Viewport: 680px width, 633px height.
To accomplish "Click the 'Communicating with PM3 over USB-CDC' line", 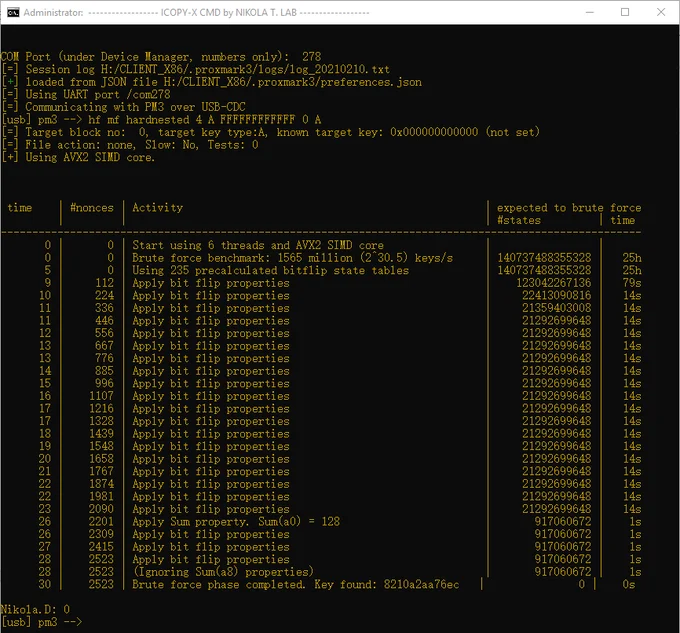I will (x=138, y=107).
